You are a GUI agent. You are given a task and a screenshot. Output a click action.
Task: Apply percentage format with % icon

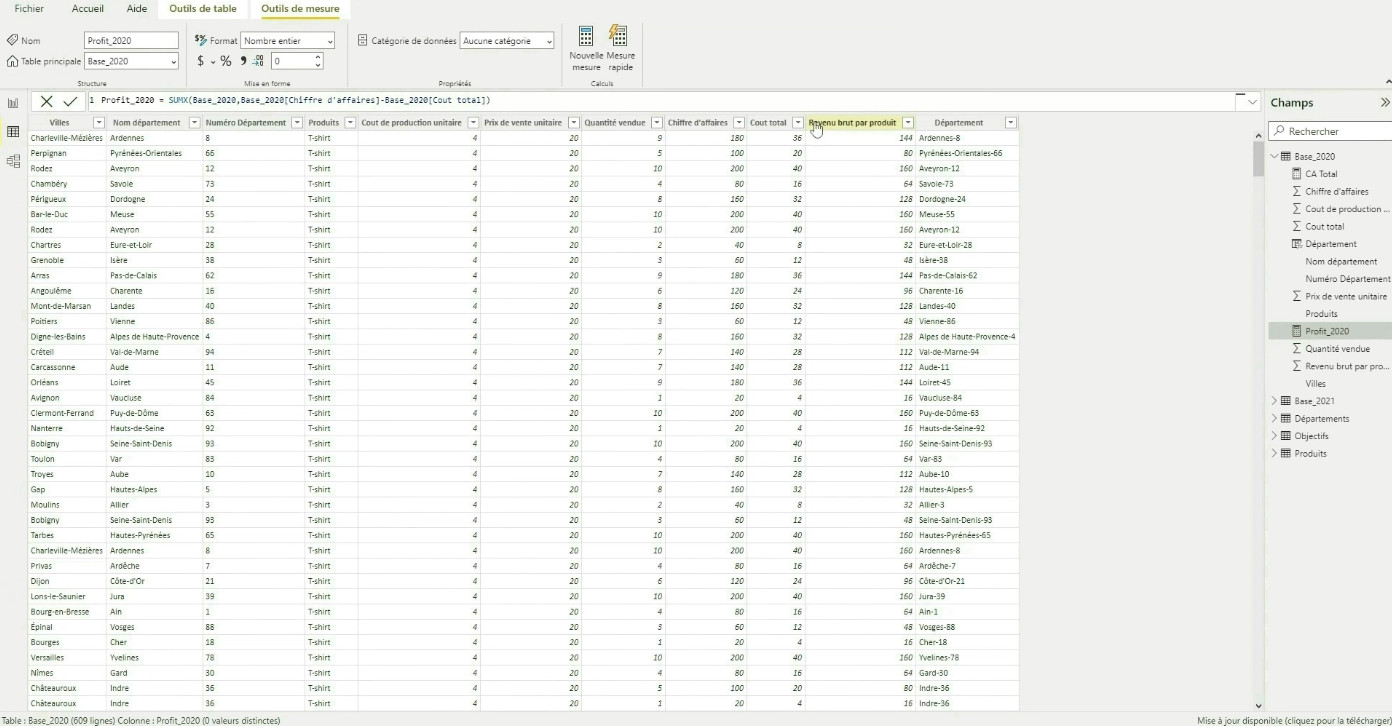(x=226, y=61)
